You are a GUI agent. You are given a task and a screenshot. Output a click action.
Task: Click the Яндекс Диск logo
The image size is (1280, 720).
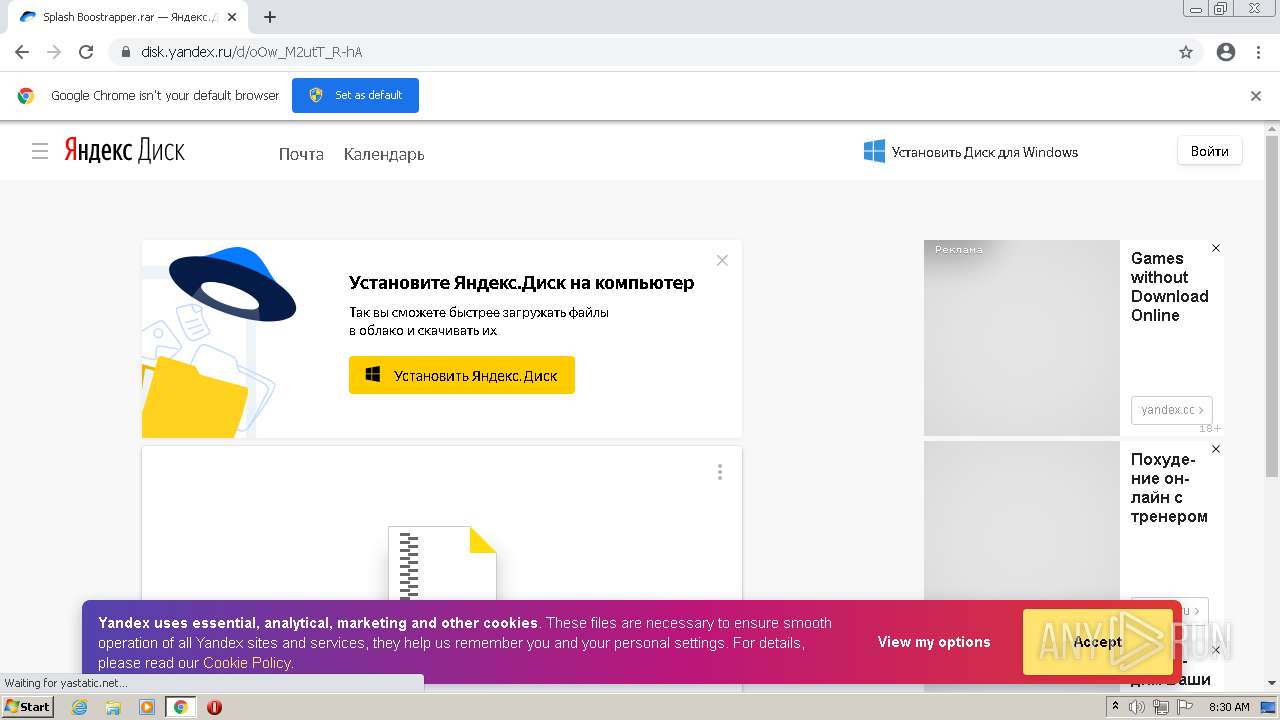[x=125, y=151]
